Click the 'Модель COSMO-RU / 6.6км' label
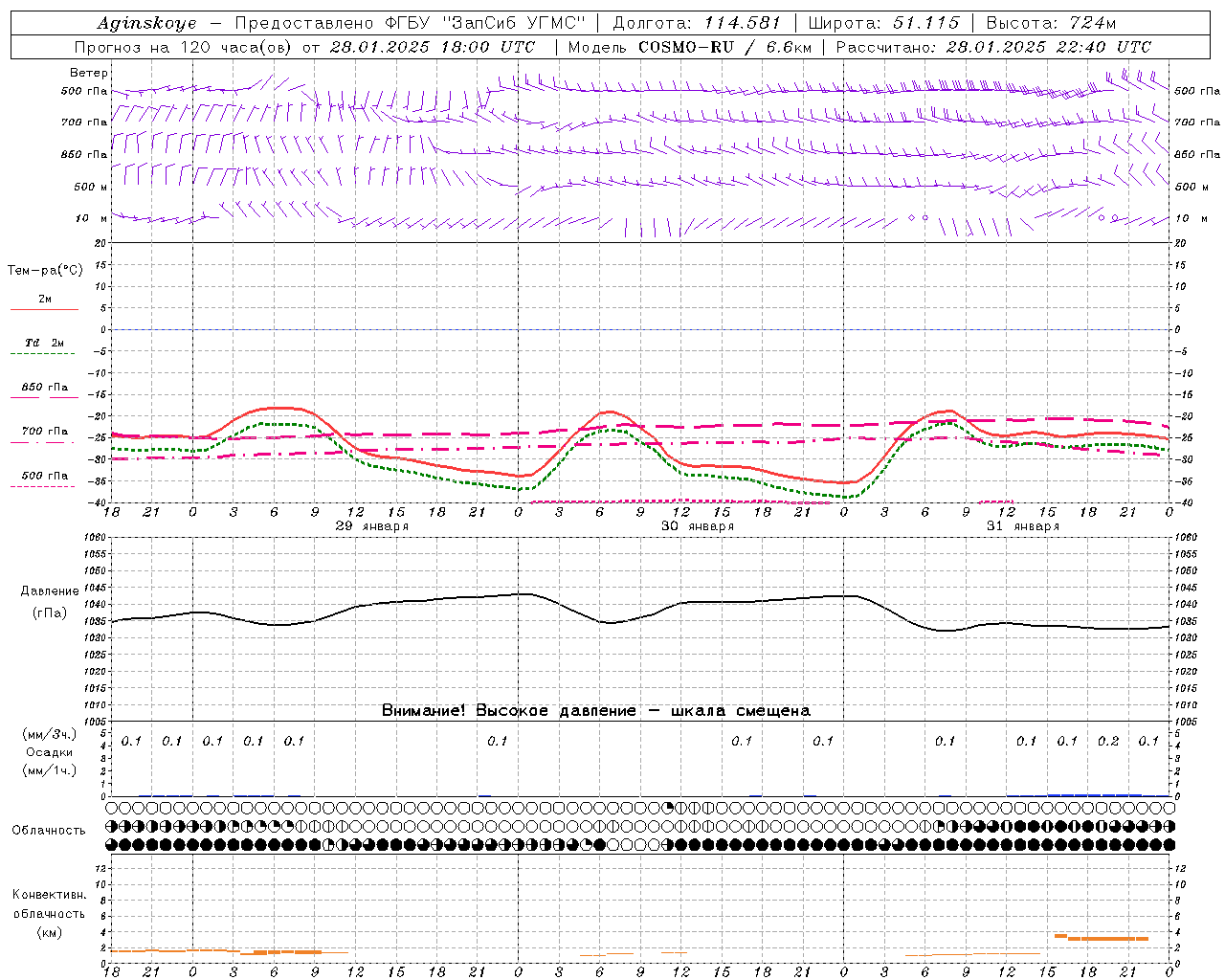The height and width of the screenshot is (980, 1225). pos(689,47)
